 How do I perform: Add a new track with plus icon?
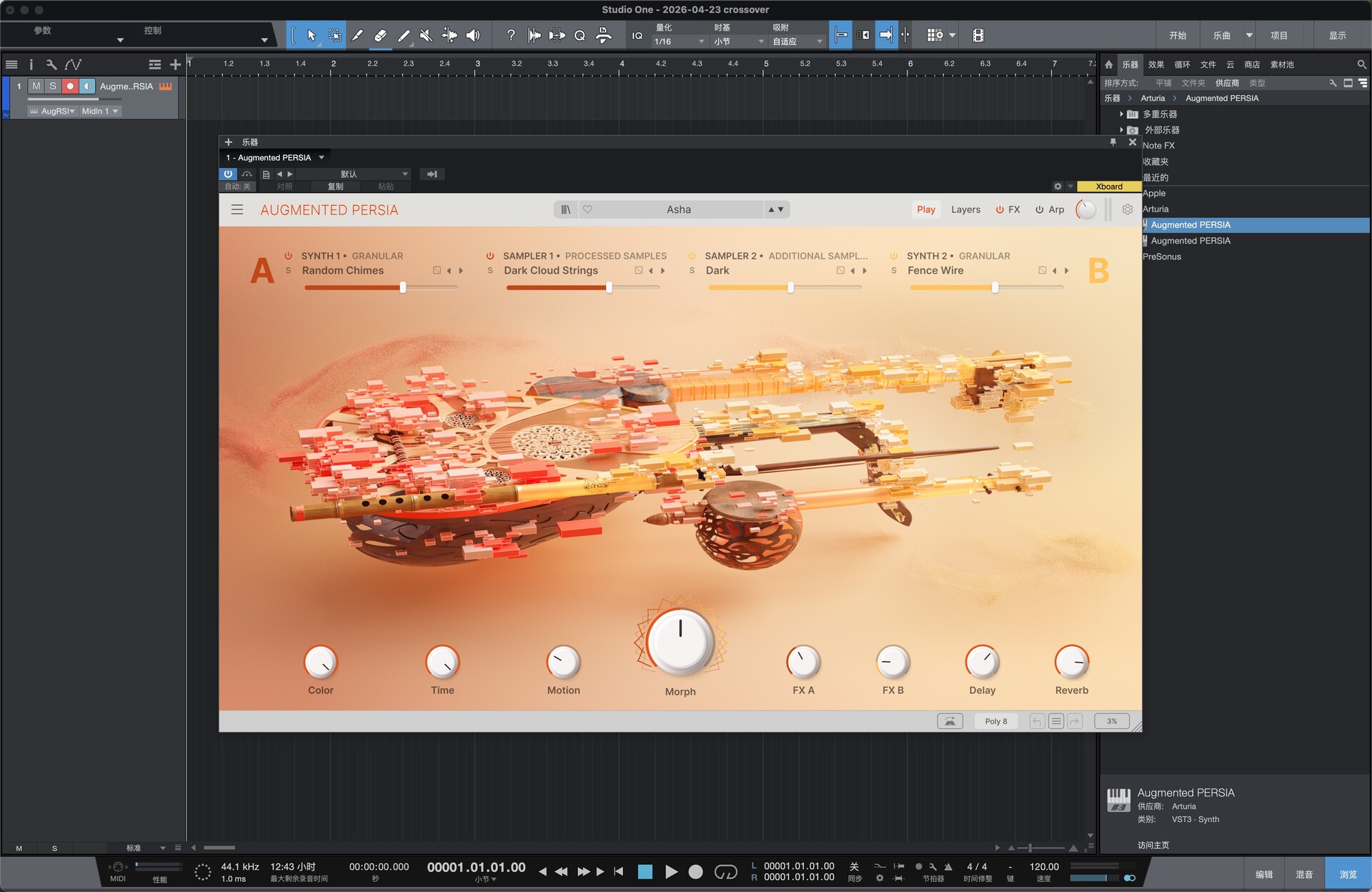pos(175,64)
